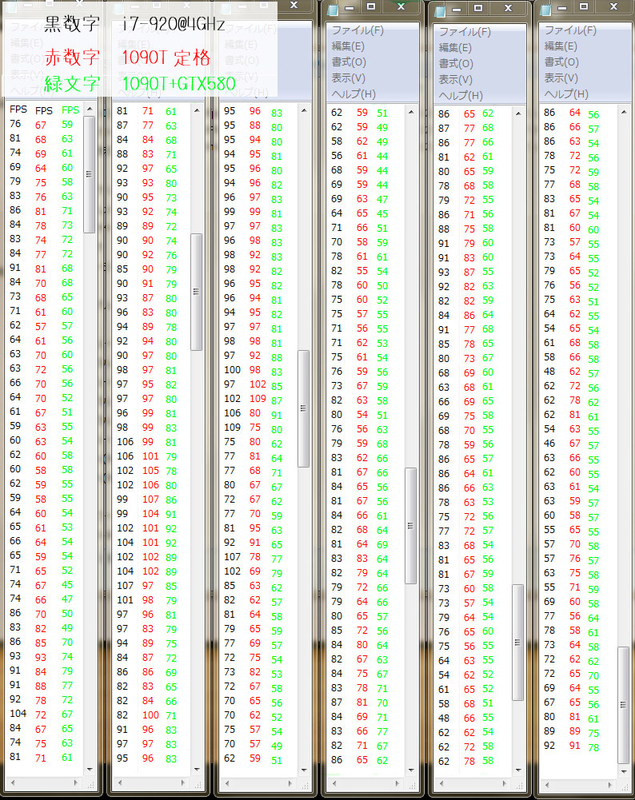
Task: Open ヘルプ(H) menu in the fifth Notepad window
Action: (x=461, y=95)
